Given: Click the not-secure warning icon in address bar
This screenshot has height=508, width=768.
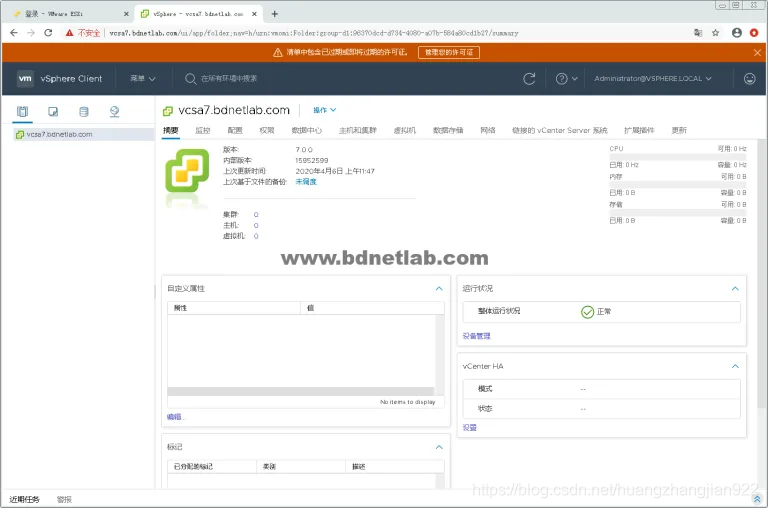Looking at the screenshot, I should [x=70, y=33].
